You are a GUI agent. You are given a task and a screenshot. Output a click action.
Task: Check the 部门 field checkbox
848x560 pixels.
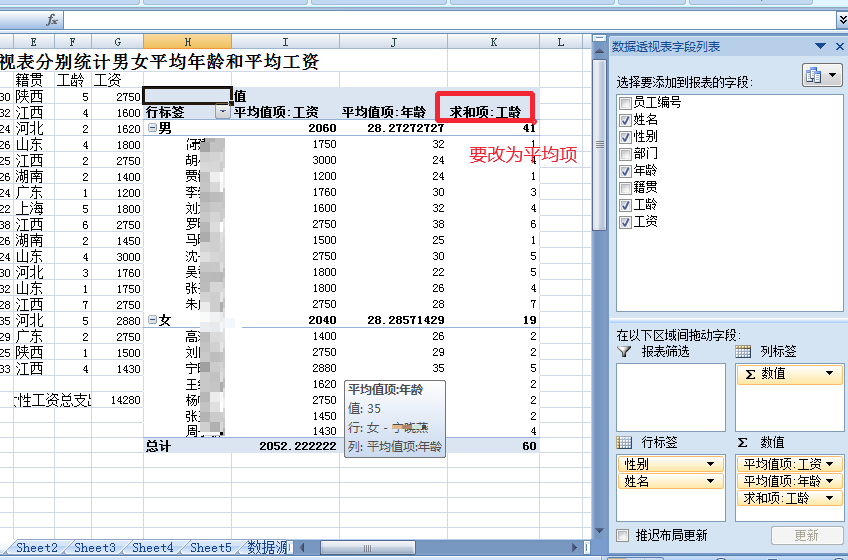[626, 154]
